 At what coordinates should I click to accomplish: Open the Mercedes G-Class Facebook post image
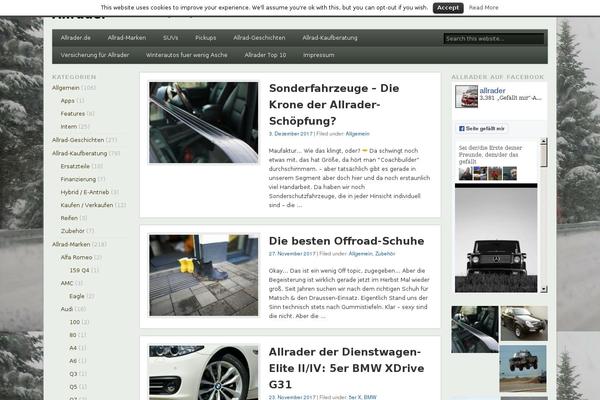(x=496, y=238)
